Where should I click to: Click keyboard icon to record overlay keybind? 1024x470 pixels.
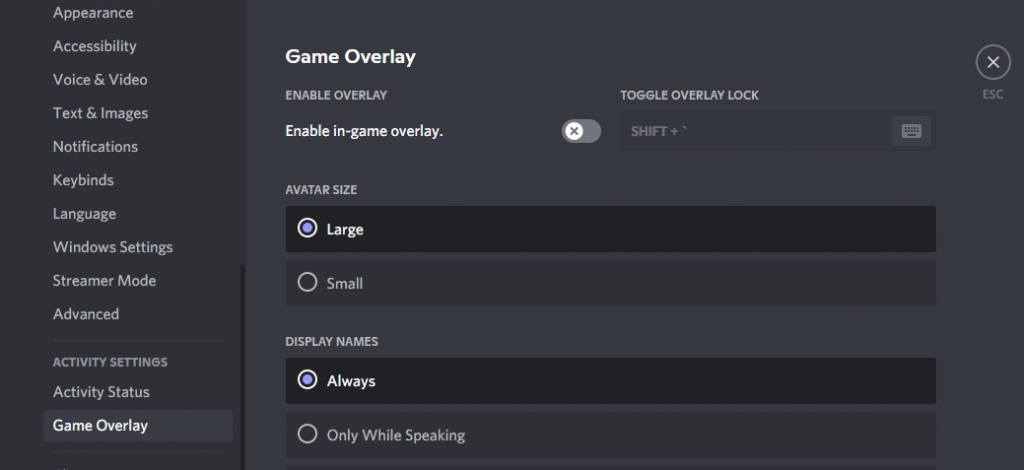click(911, 131)
